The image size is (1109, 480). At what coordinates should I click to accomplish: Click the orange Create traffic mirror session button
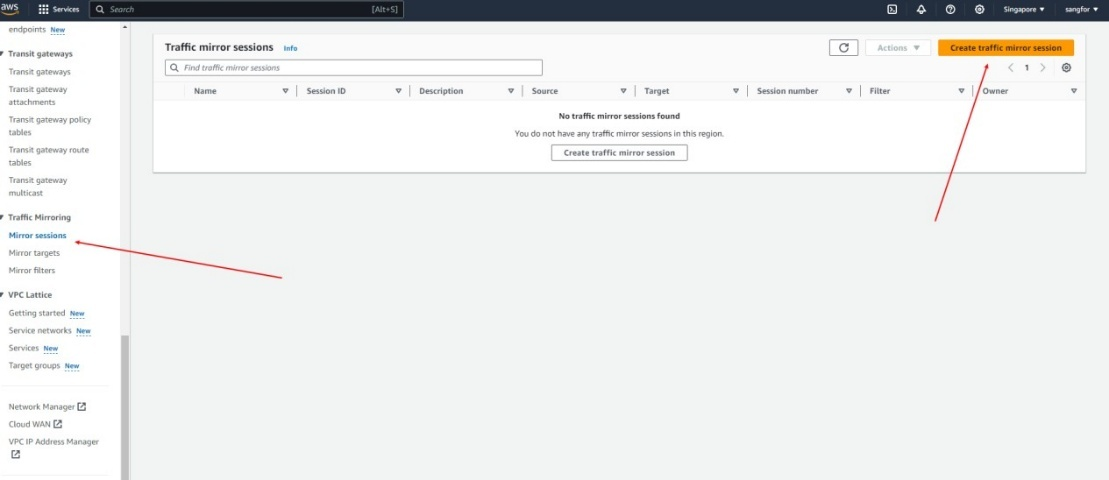[1006, 47]
